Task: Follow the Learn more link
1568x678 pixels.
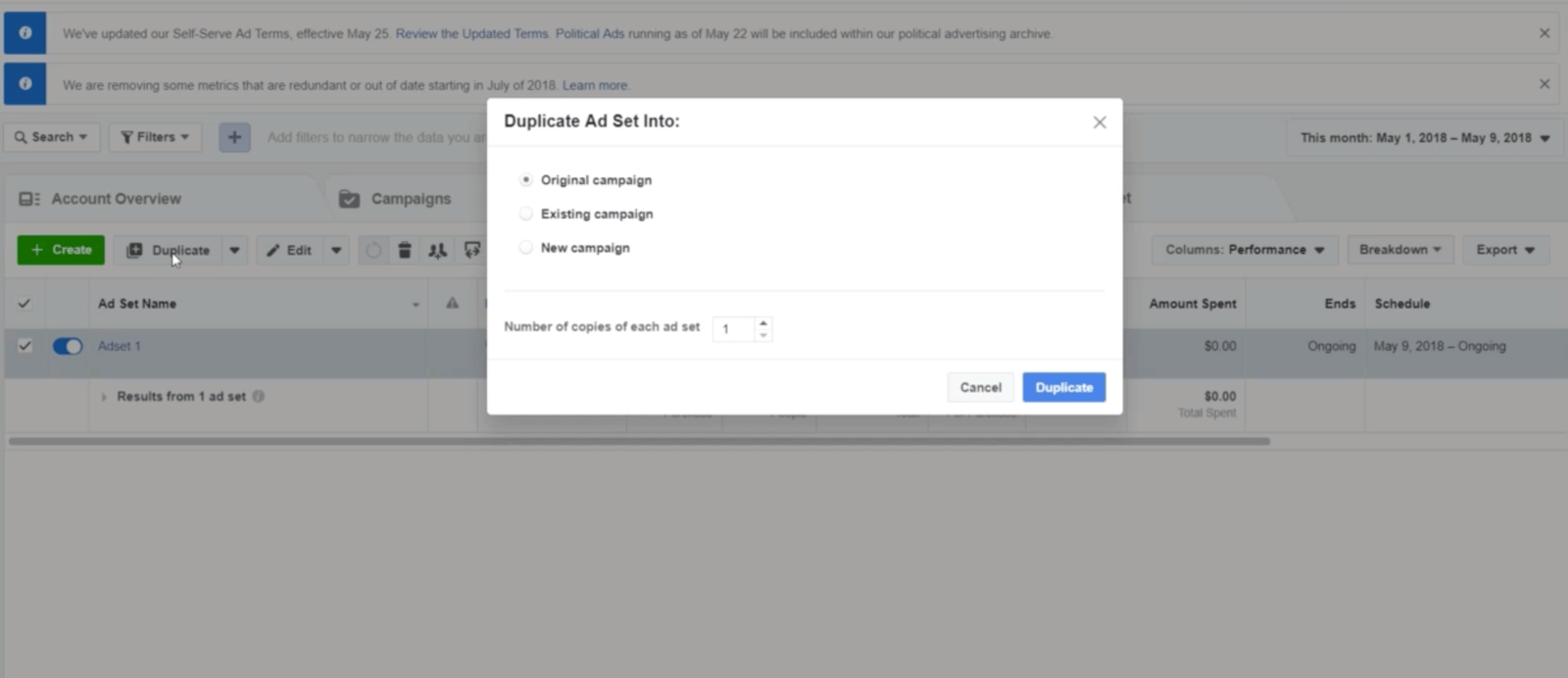Action: point(595,85)
